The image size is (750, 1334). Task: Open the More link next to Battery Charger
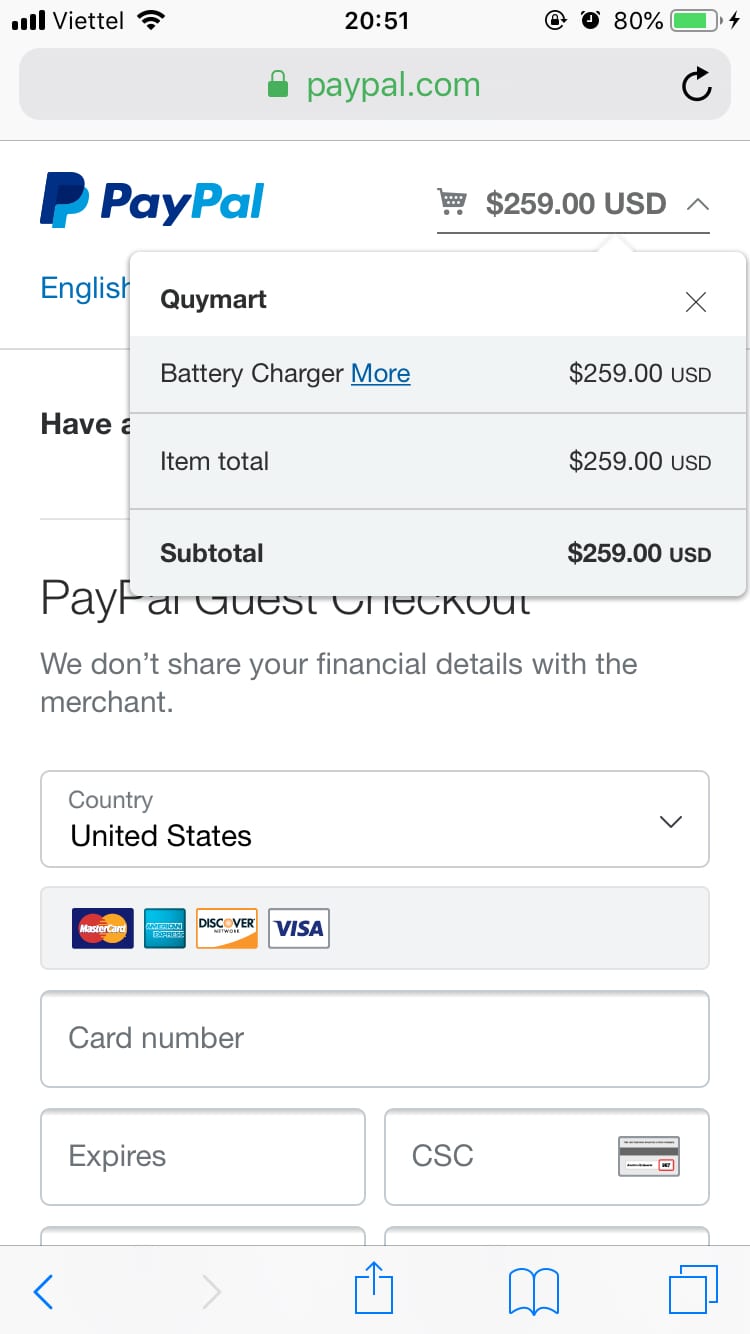point(380,374)
